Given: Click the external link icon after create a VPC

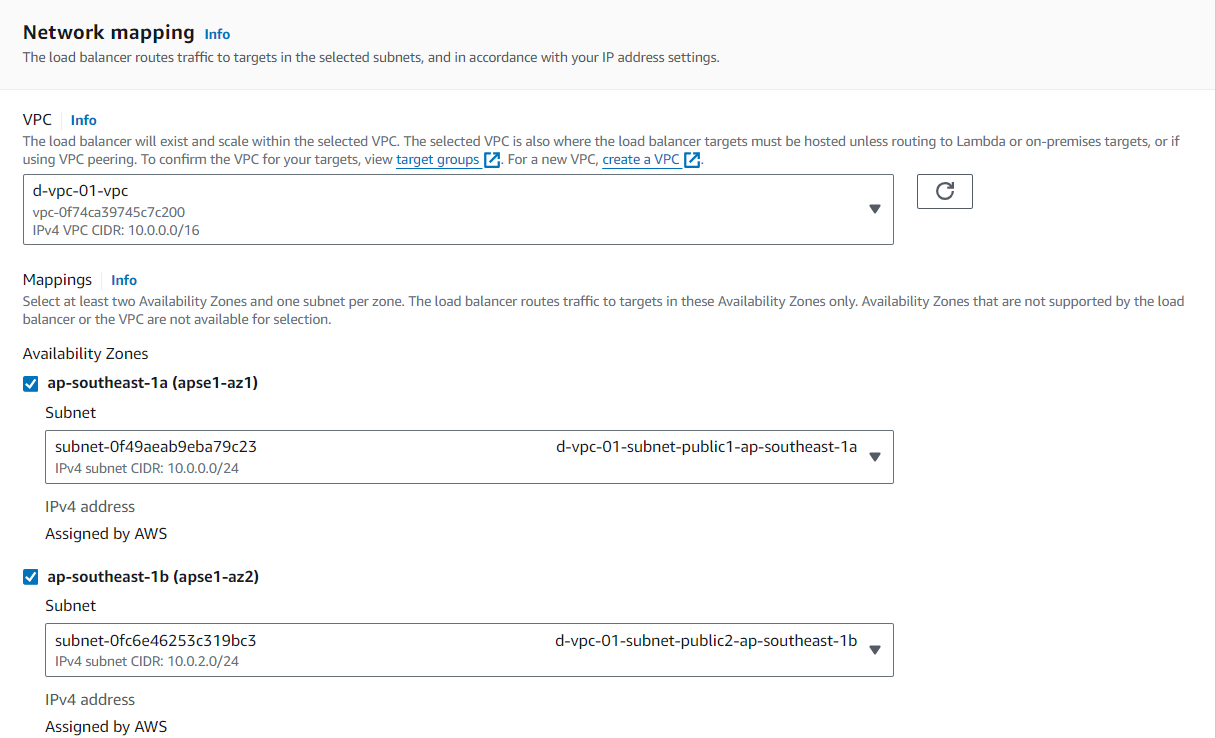Looking at the screenshot, I should click(691, 160).
